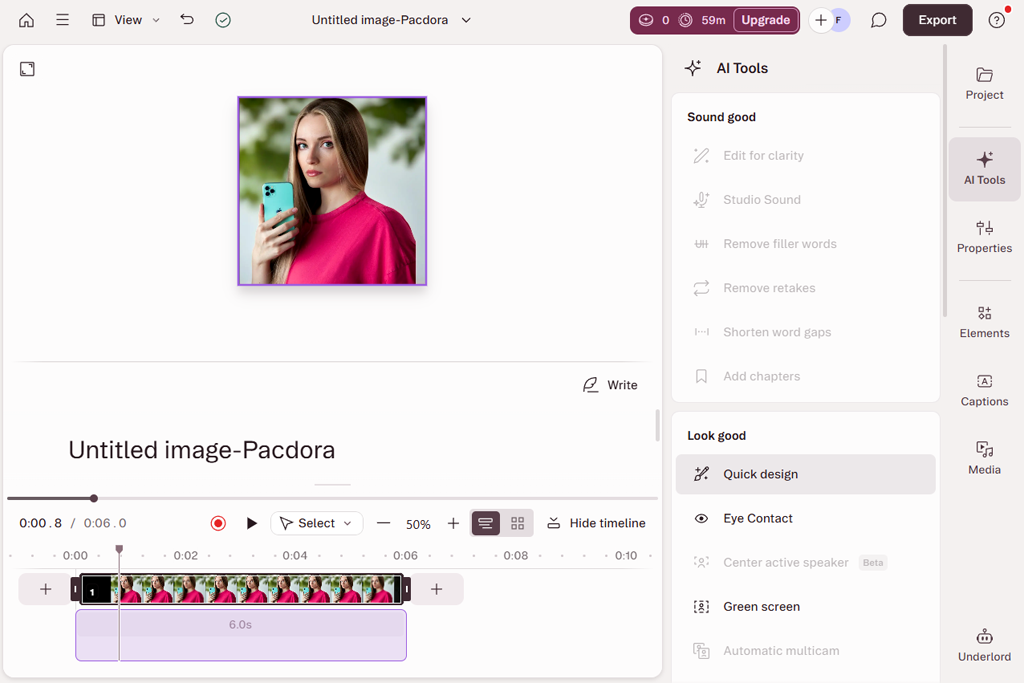Choose Quick design tool
The image size is (1024, 683).
pos(805,474)
